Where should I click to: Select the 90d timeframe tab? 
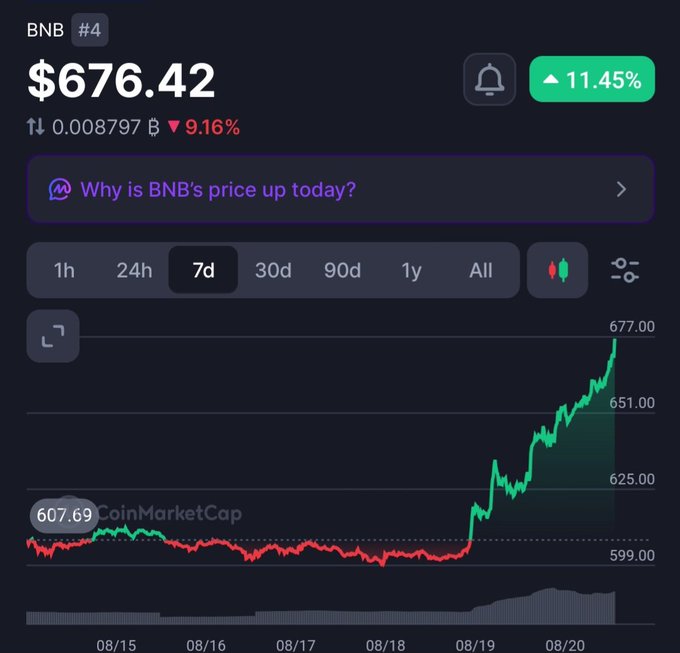pos(342,271)
